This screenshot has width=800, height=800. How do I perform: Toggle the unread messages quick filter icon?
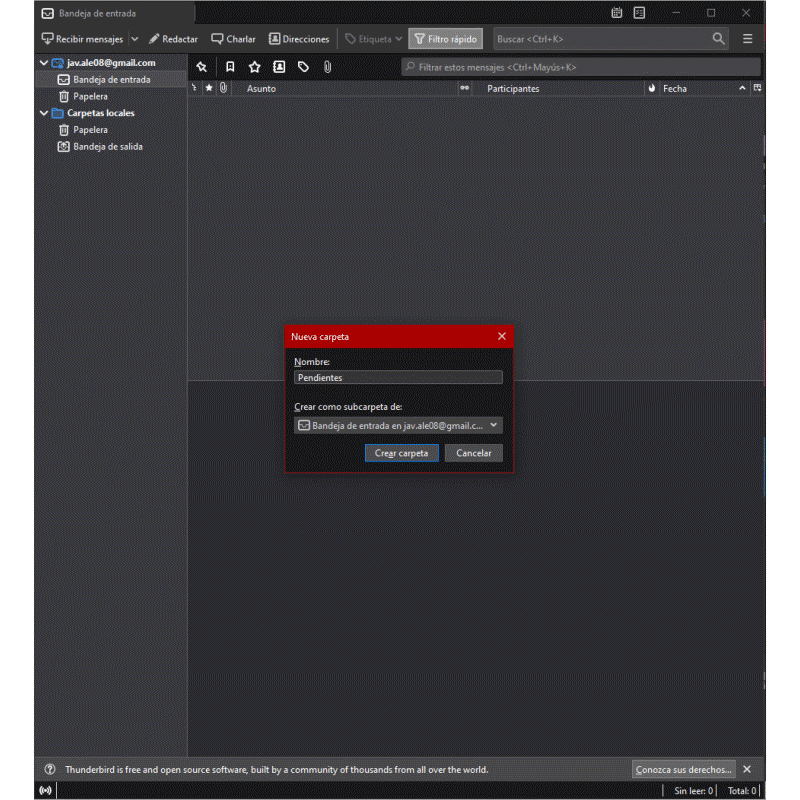coord(229,67)
